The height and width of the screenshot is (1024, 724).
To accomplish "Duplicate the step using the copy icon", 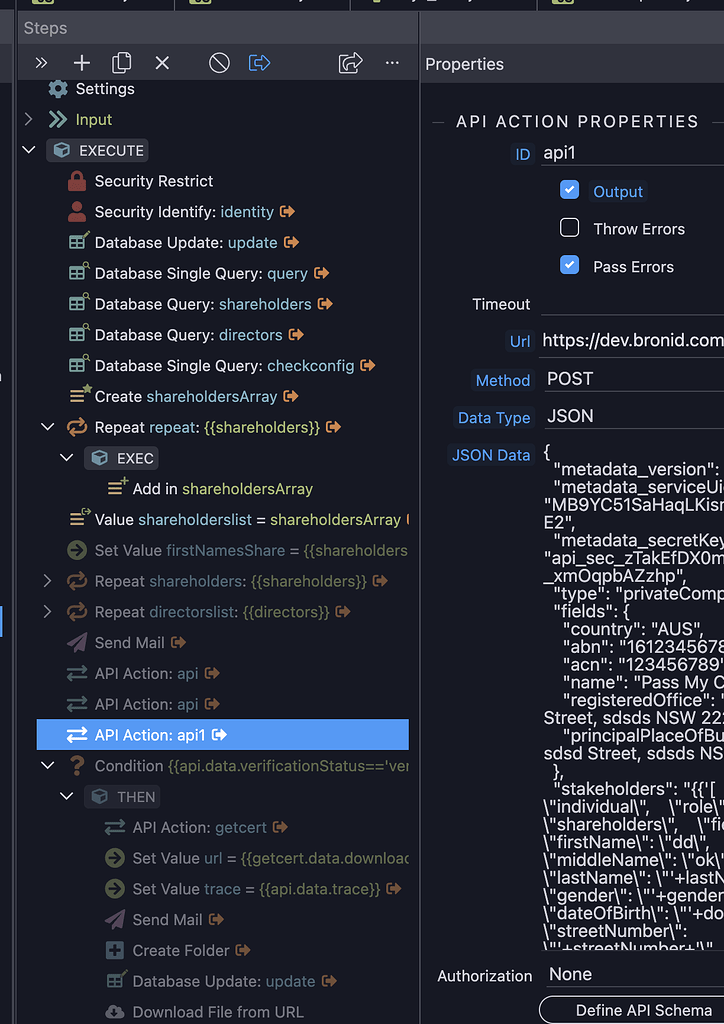I will pyautogui.click(x=121, y=62).
